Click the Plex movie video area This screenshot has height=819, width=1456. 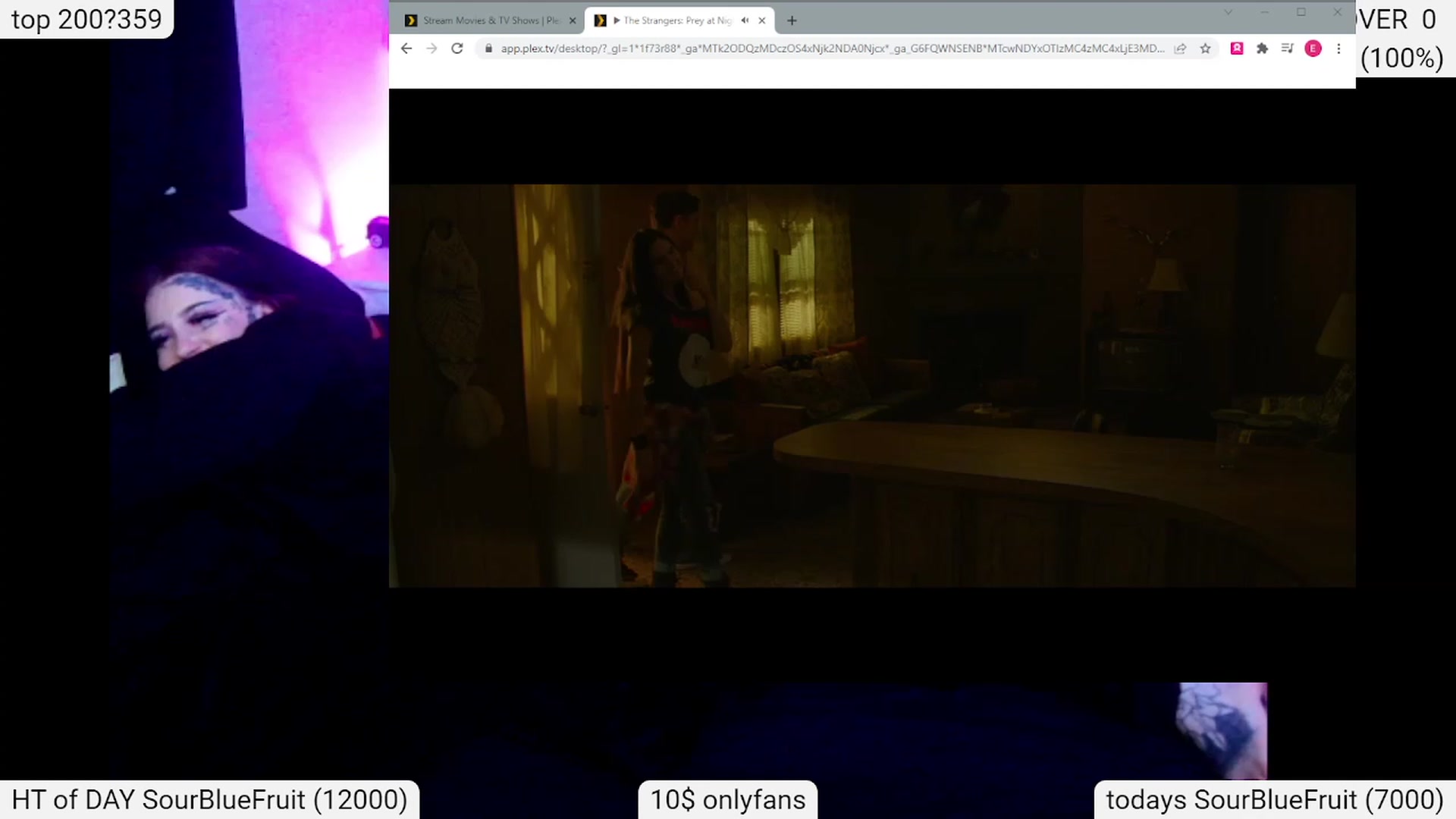[x=872, y=386]
